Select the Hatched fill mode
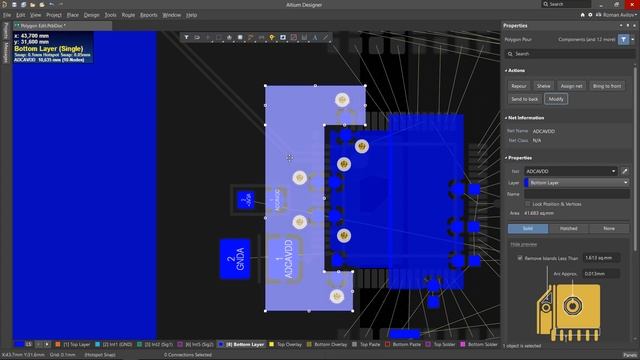 (569, 229)
